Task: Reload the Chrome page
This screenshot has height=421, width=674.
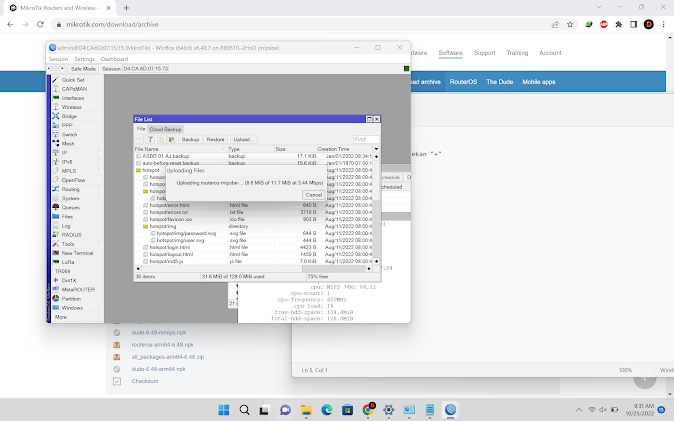Action: coord(40,25)
